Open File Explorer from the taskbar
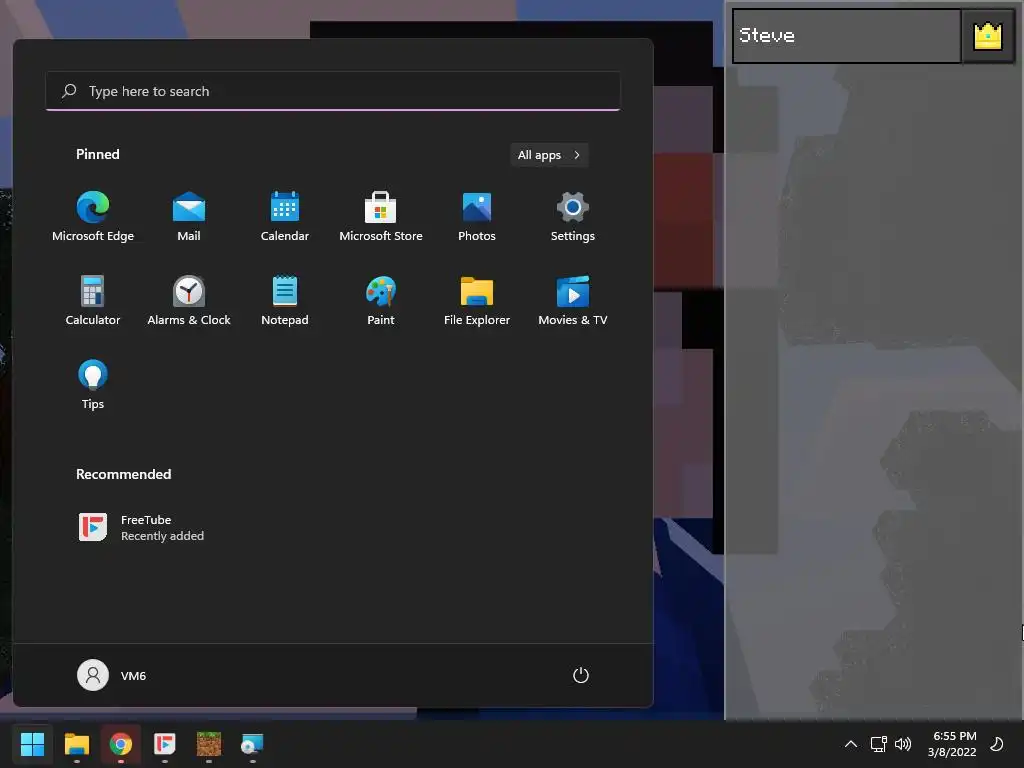Screen dimensions: 1024x768 (x=76, y=744)
